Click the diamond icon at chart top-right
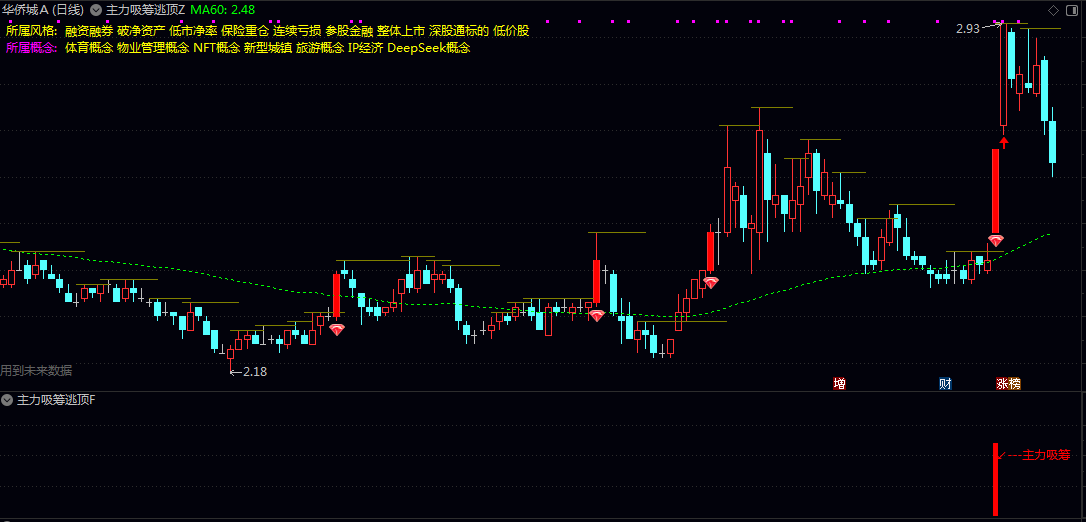This screenshot has width=1086, height=522. point(1053,10)
